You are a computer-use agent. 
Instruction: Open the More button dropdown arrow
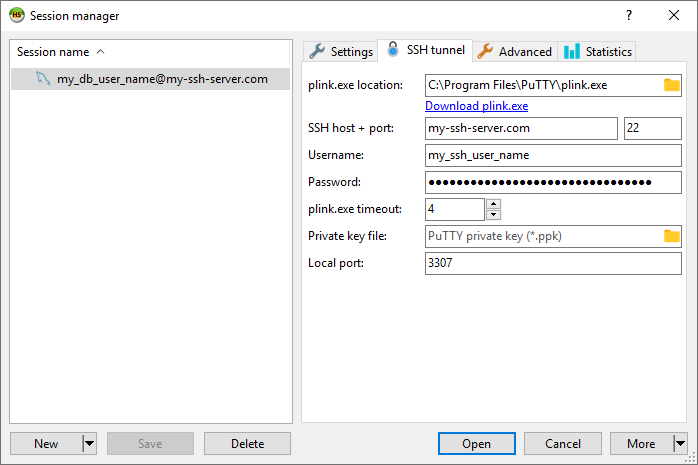tap(680, 444)
